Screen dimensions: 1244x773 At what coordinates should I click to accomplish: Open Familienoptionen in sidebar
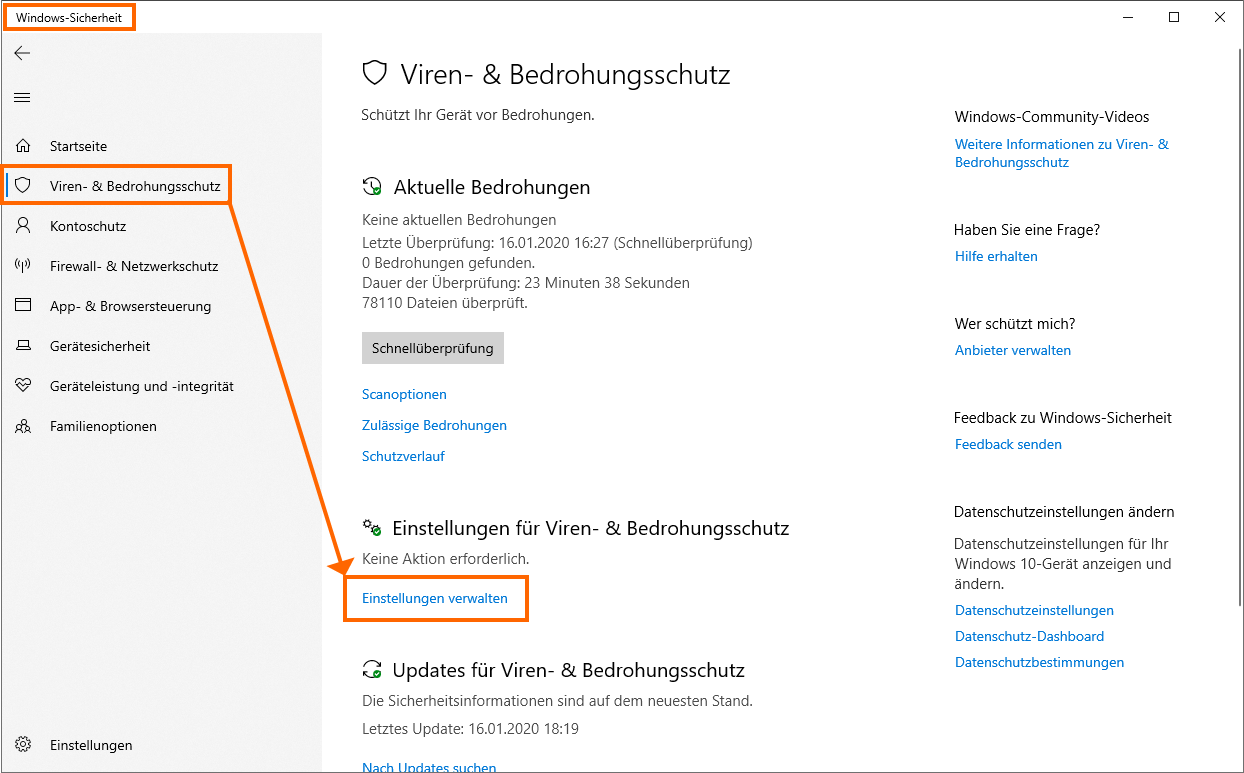tap(103, 426)
